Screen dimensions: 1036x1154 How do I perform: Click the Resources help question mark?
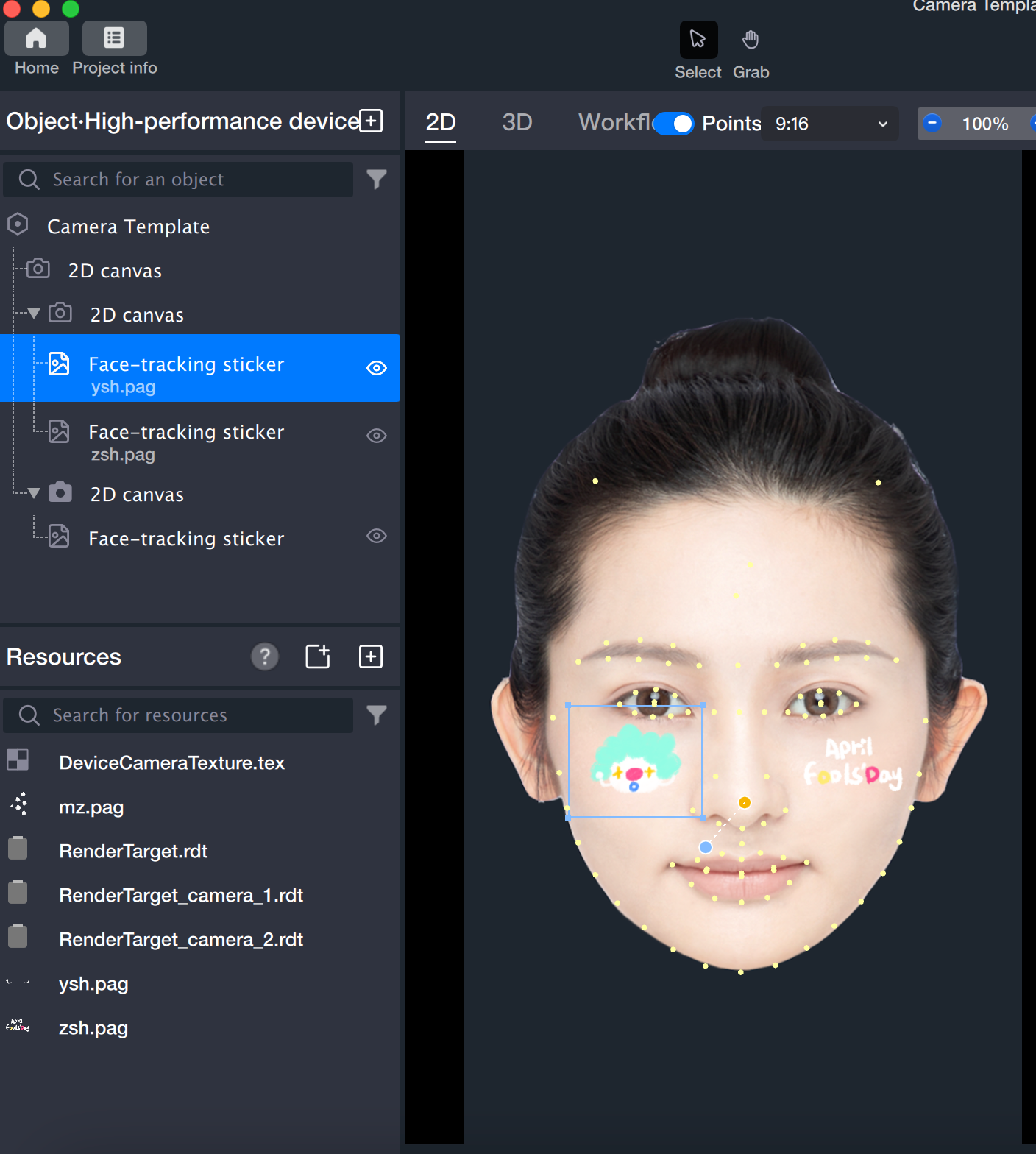tap(265, 656)
